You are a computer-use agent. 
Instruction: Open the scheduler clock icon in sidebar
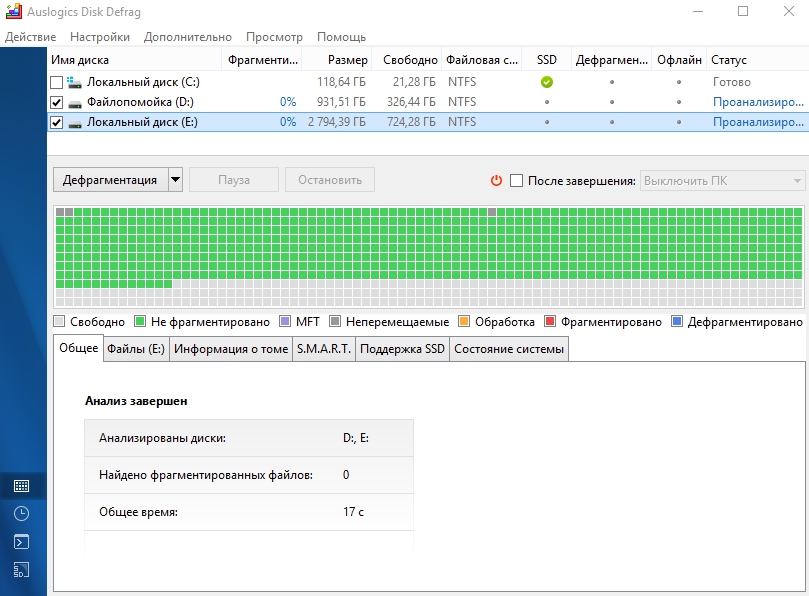21,514
